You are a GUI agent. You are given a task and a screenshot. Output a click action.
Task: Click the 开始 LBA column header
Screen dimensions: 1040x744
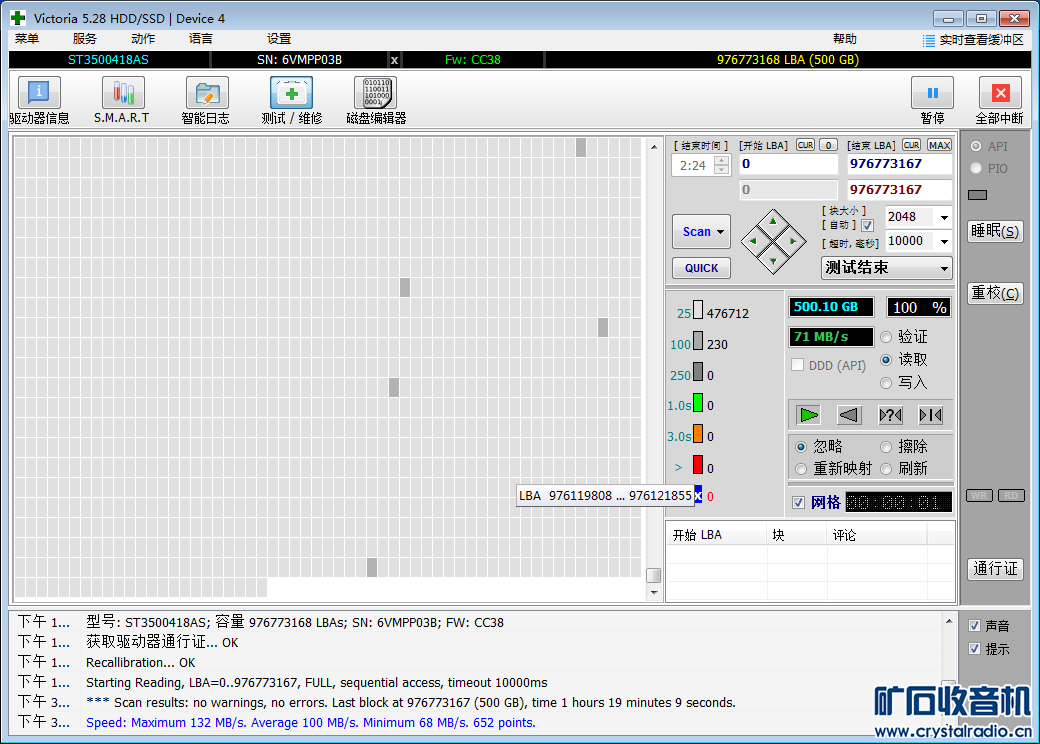pos(716,535)
